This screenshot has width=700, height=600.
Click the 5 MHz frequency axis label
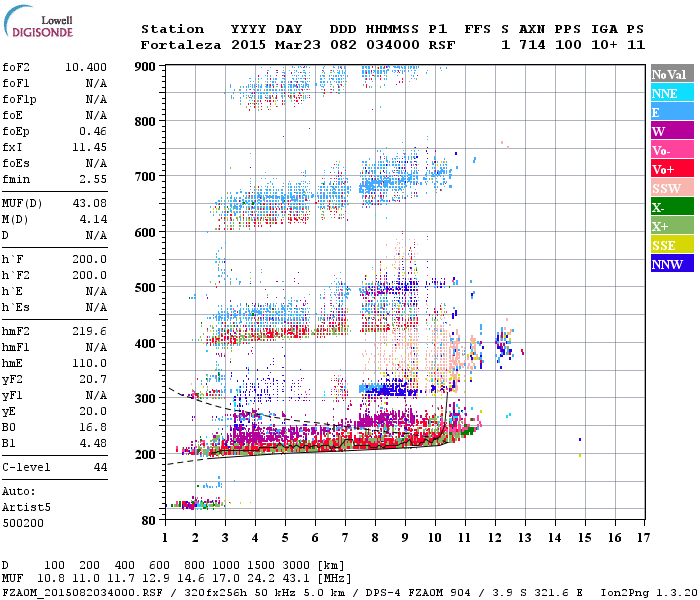[285, 538]
